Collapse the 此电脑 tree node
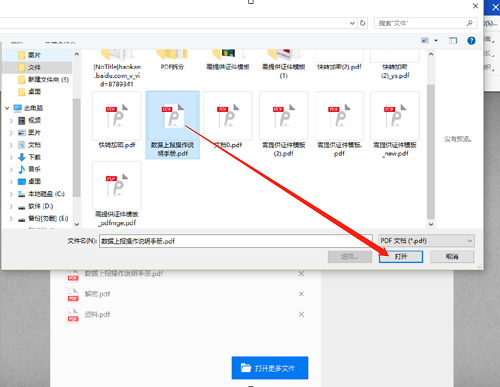500x387 pixels. coord(7,108)
